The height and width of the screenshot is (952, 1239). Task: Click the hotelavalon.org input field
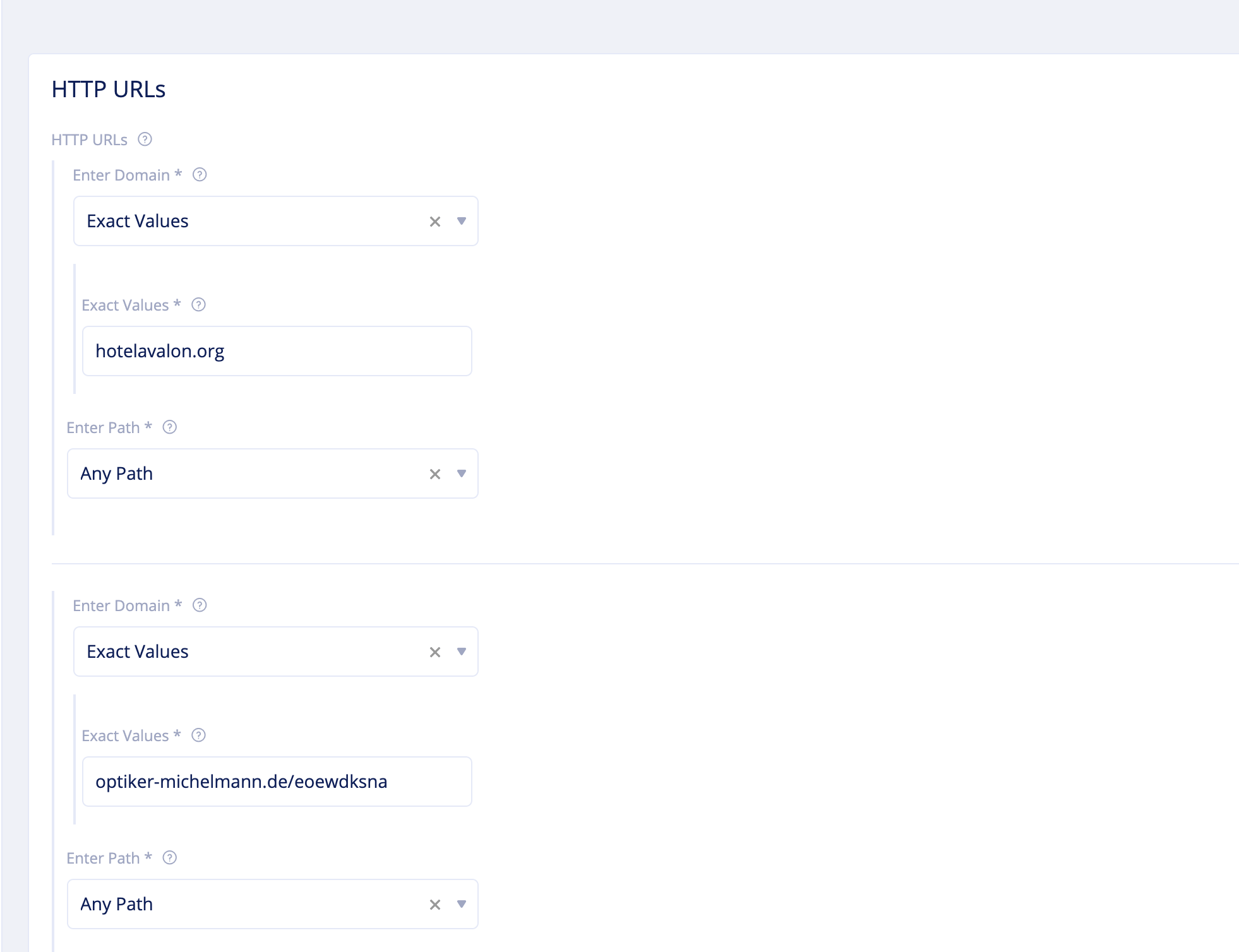[277, 351]
